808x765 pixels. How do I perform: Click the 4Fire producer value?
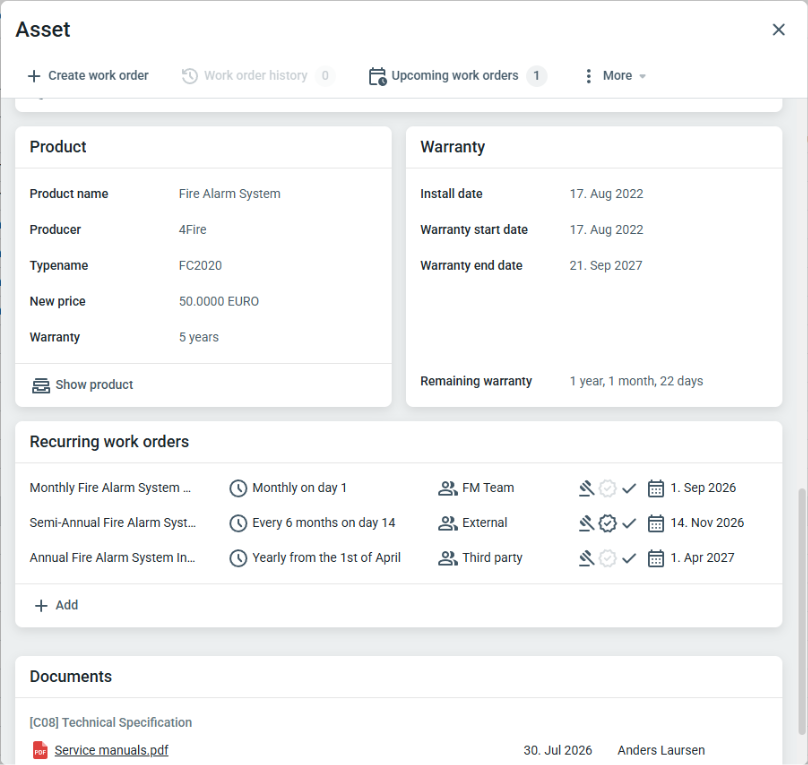coord(193,230)
